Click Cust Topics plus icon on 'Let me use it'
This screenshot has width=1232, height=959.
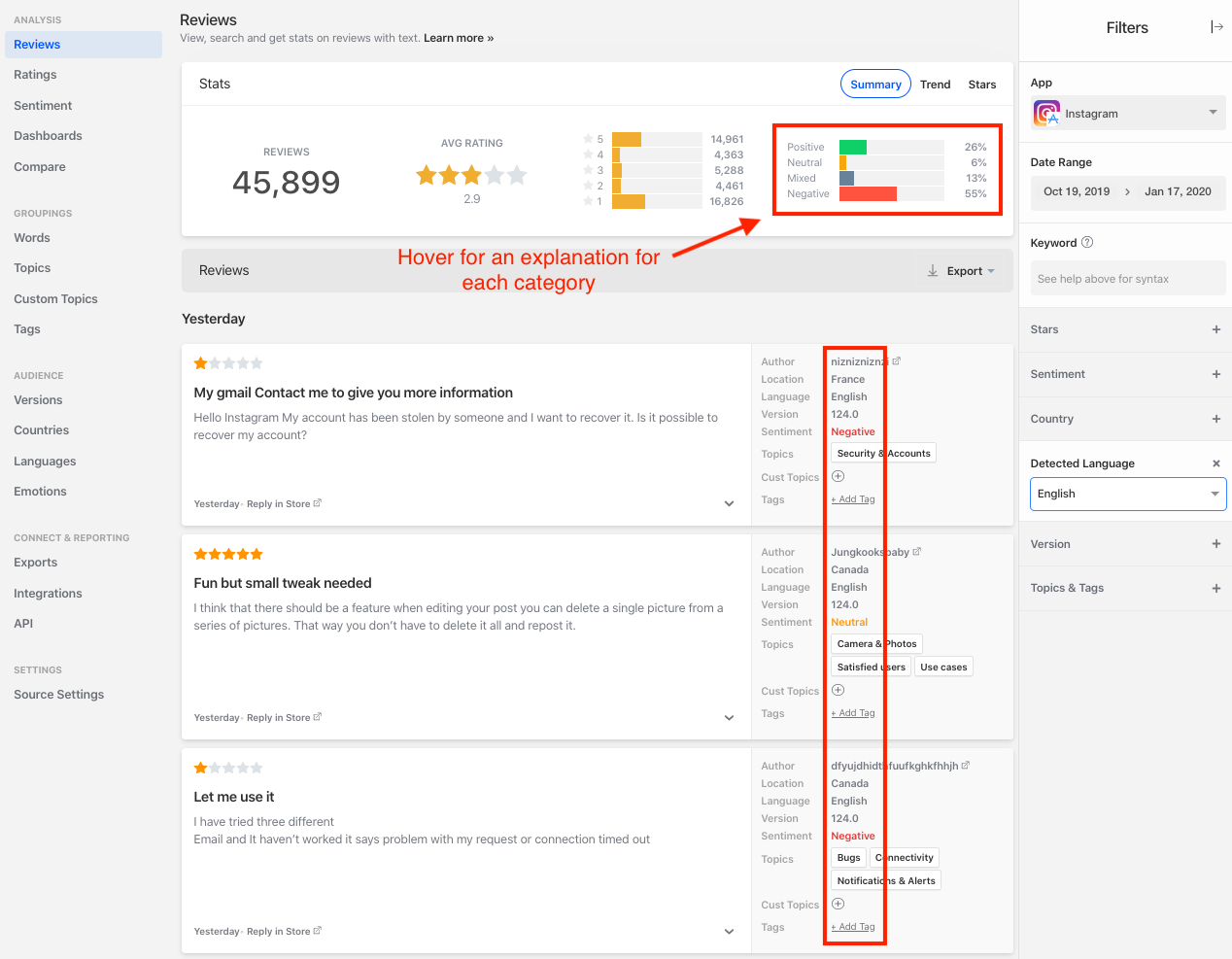(x=838, y=903)
